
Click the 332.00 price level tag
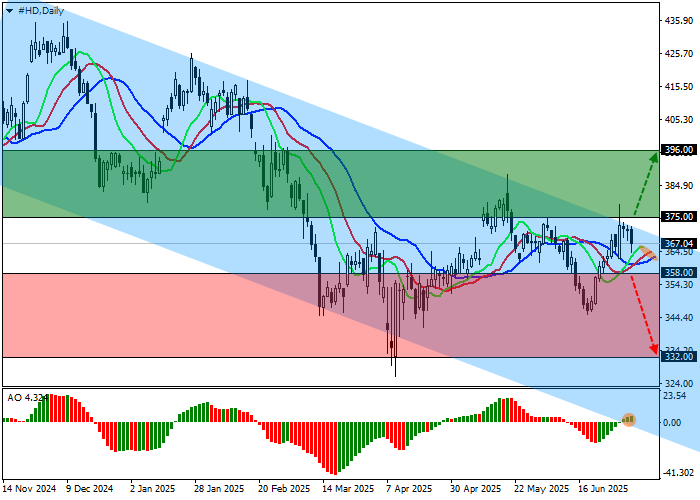(x=679, y=356)
